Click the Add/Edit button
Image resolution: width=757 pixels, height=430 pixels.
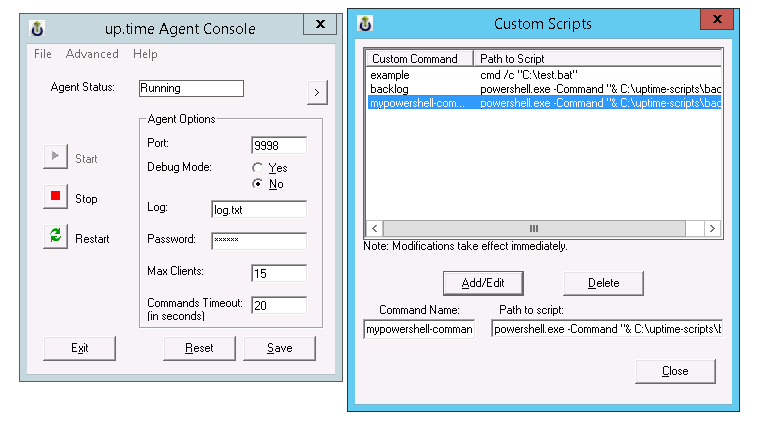(x=483, y=283)
